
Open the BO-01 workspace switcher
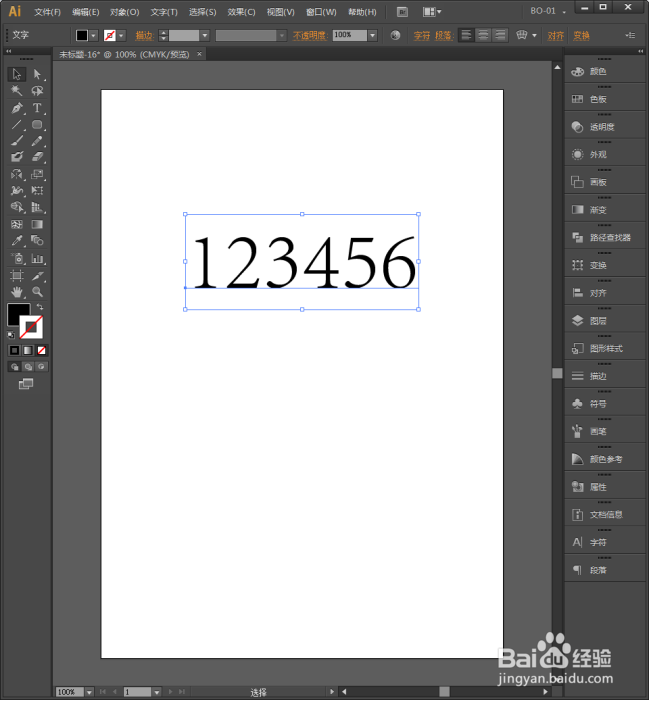coord(548,11)
